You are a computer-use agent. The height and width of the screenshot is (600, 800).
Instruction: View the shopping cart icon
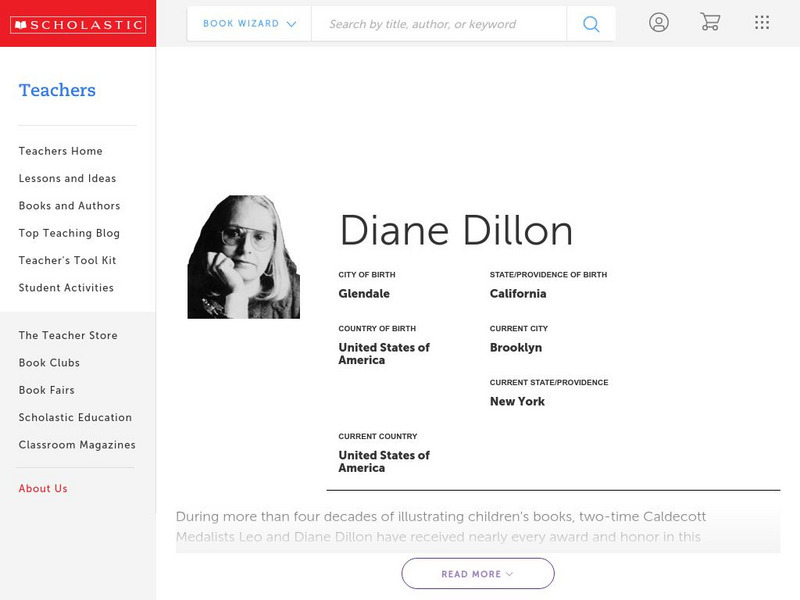[x=710, y=22]
